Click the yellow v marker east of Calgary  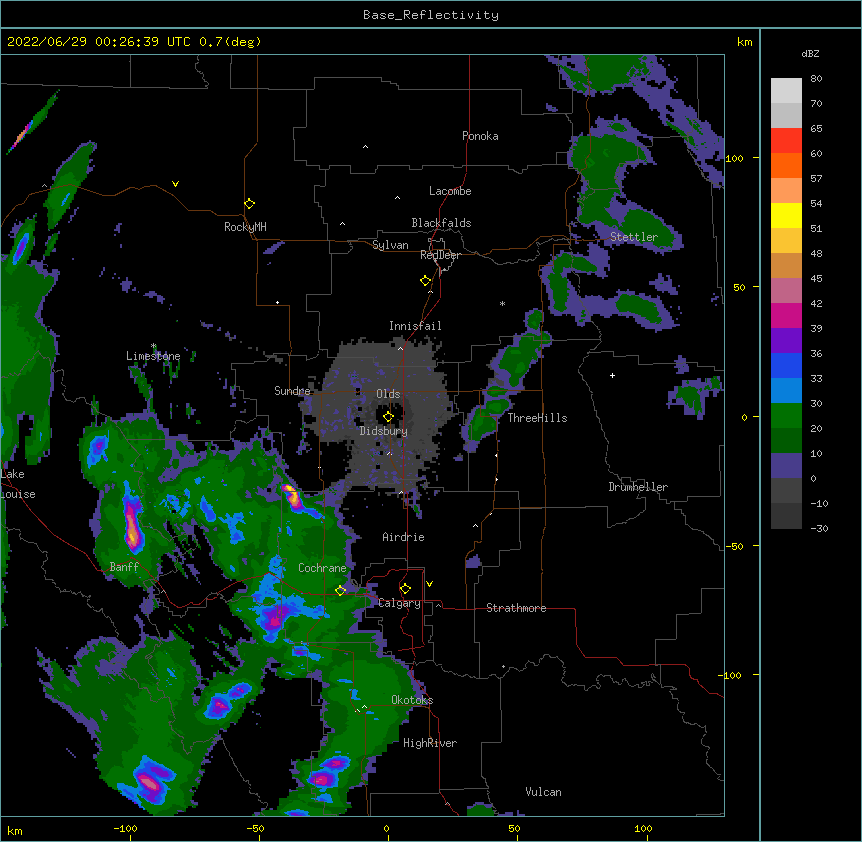pyautogui.click(x=429, y=584)
